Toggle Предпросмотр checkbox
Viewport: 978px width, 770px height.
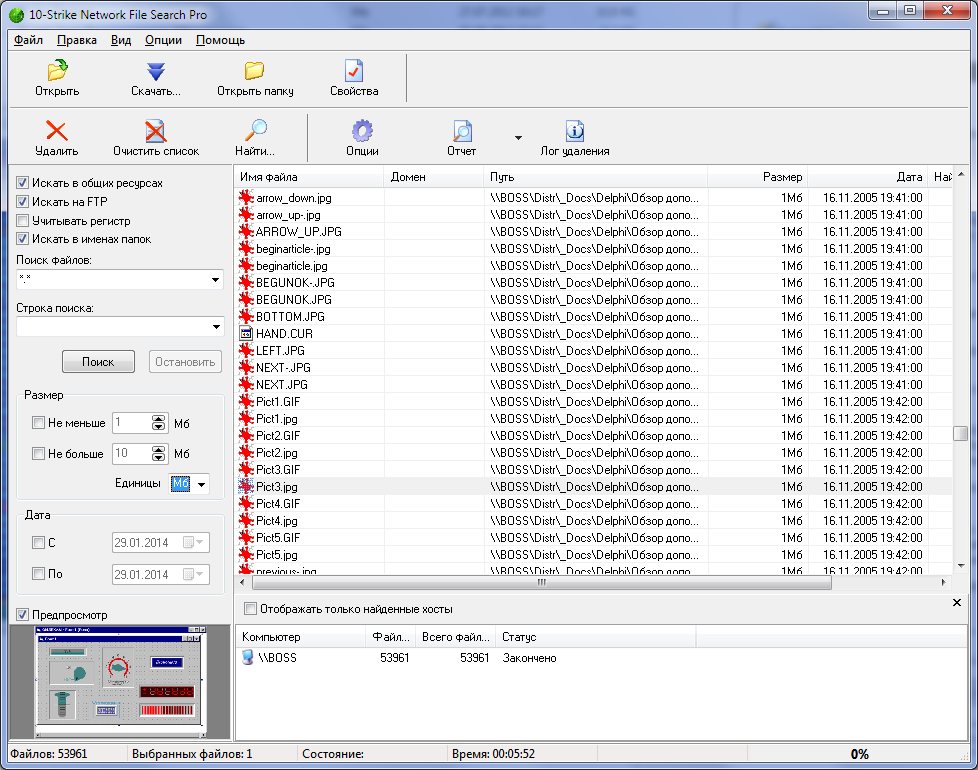coord(22,615)
